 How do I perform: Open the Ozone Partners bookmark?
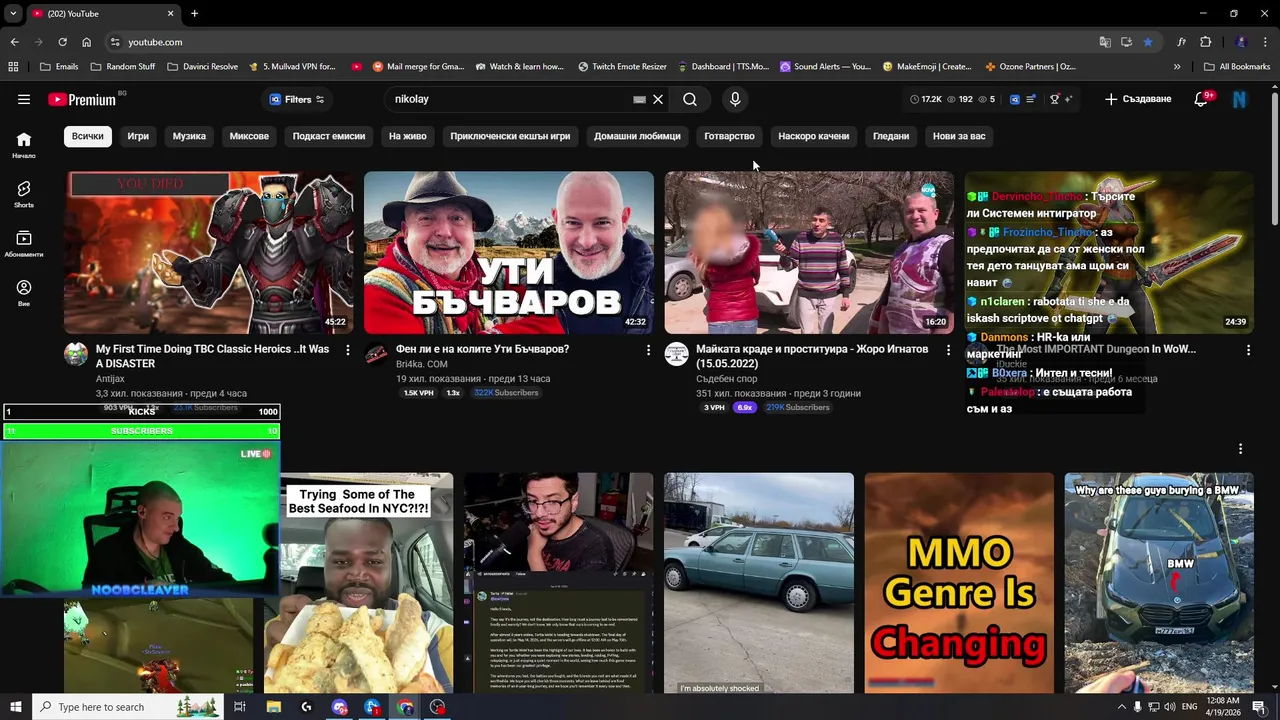point(1030,67)
